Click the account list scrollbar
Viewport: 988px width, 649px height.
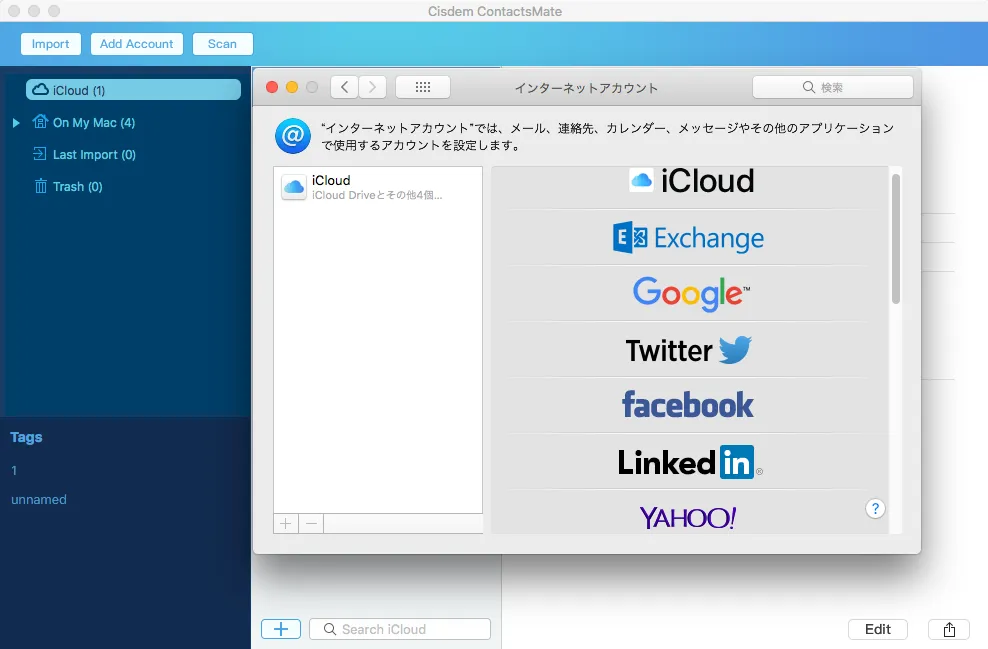tap(895, 240)
